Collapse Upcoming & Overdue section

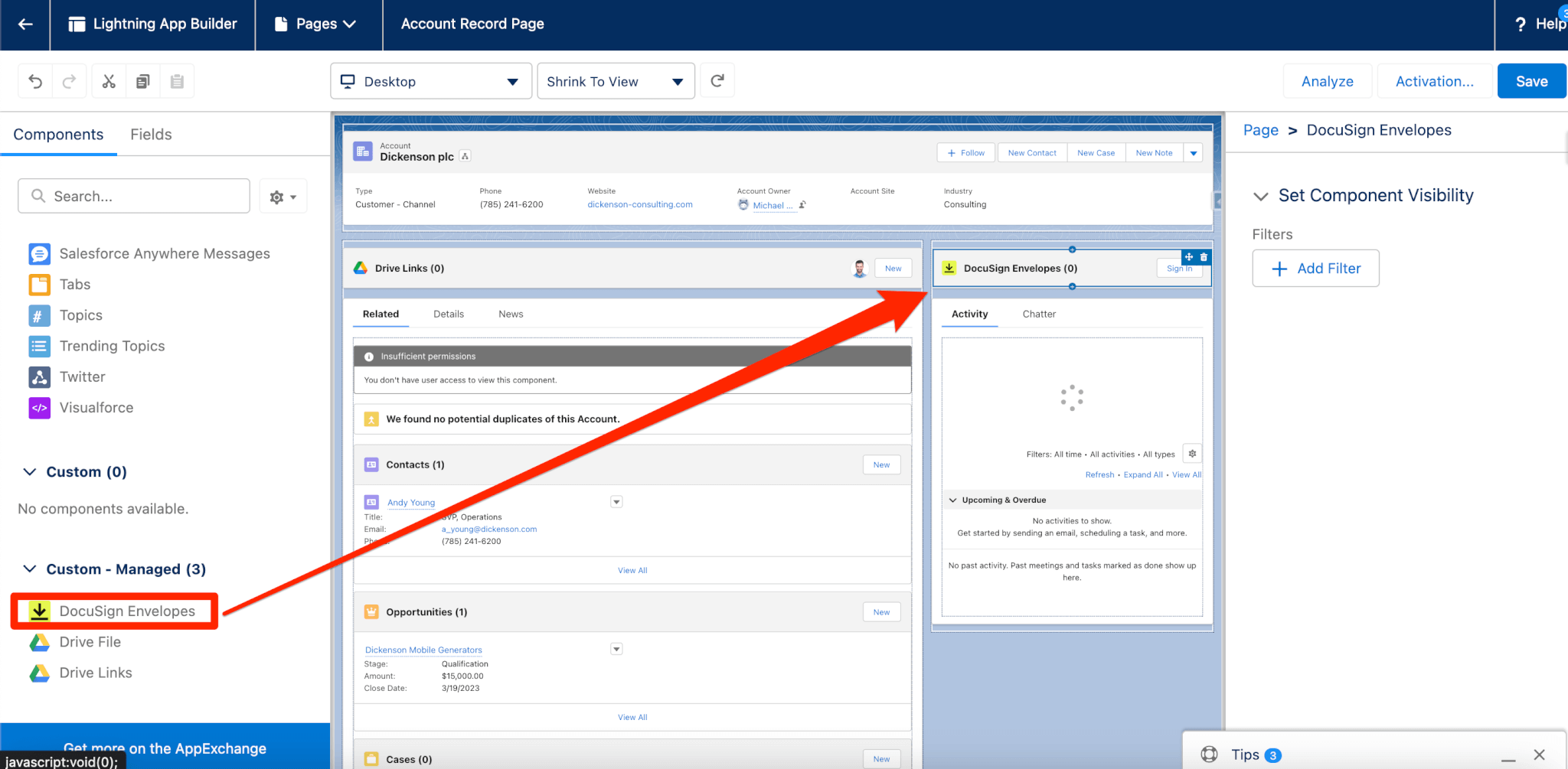953,500
